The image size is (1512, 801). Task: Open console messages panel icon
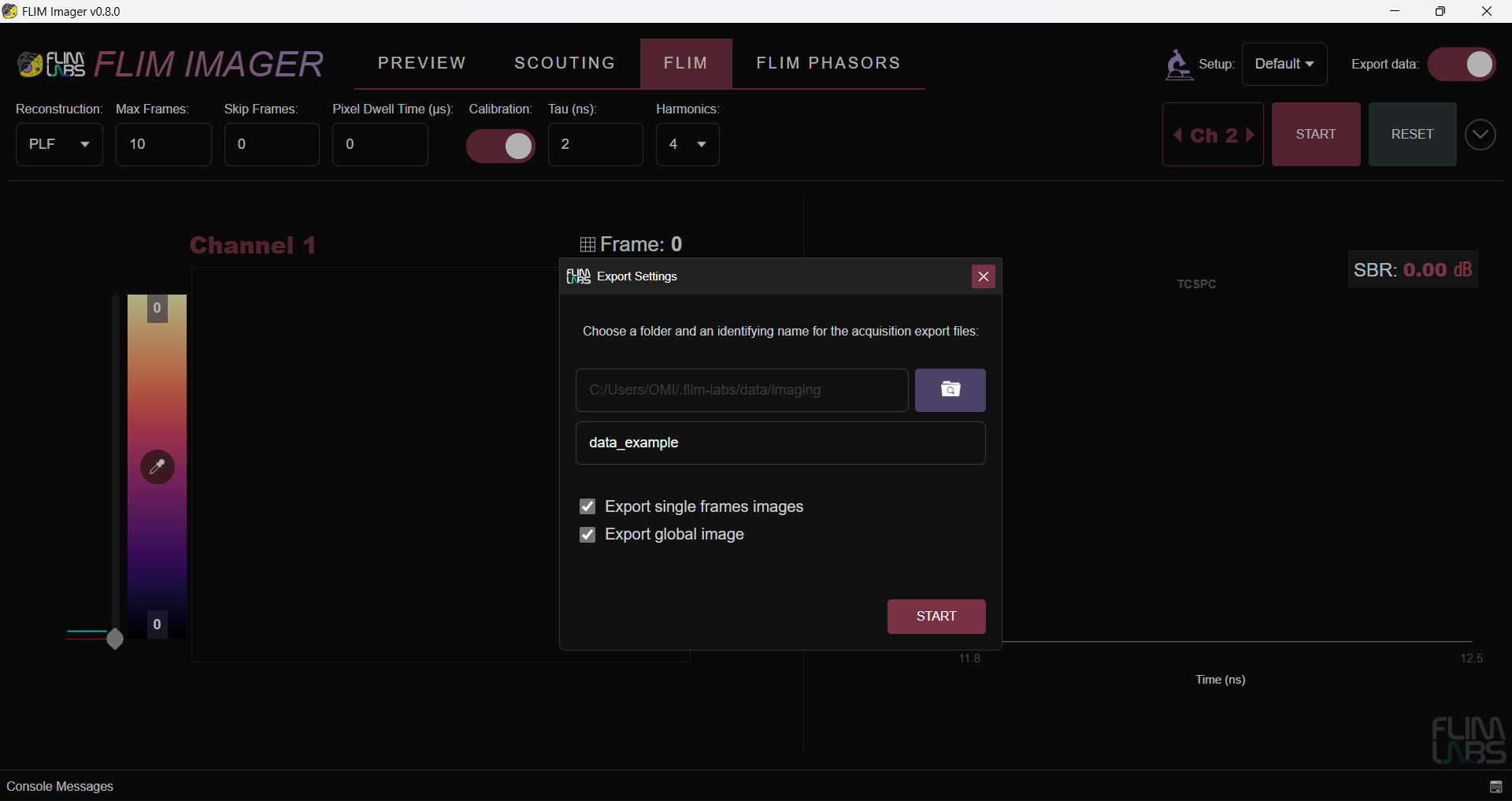pos(1495,787)
